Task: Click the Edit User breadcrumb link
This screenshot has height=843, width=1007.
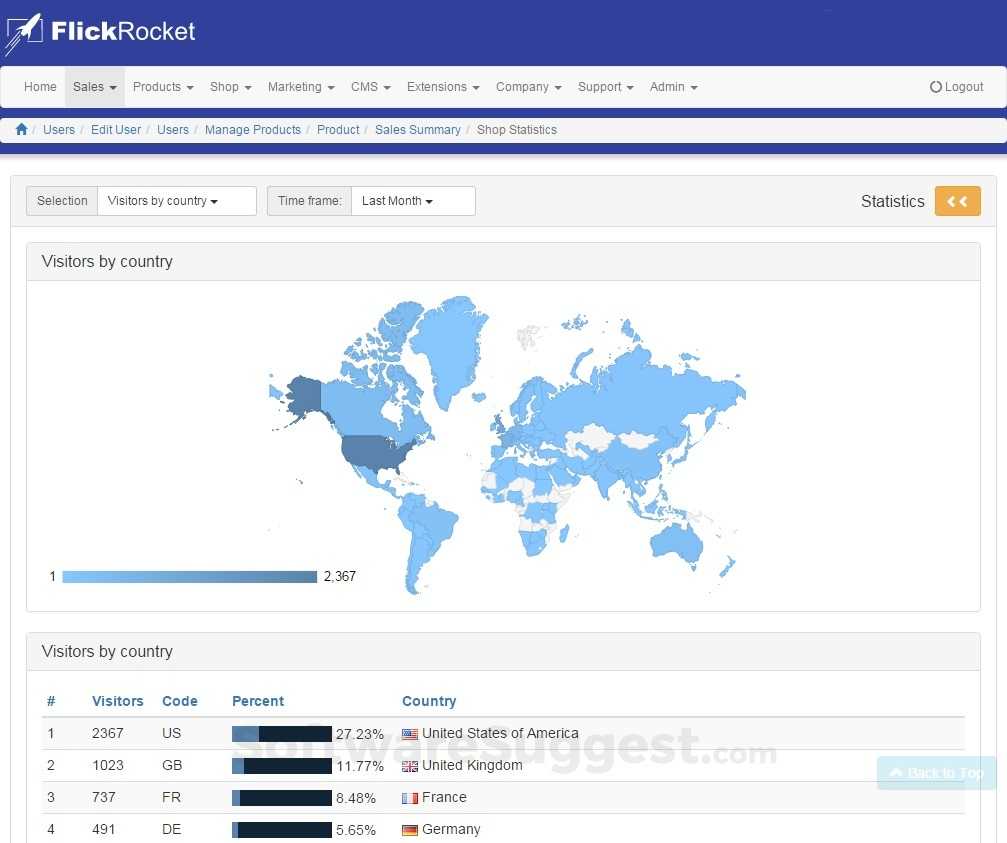Action: pos(115,129)
